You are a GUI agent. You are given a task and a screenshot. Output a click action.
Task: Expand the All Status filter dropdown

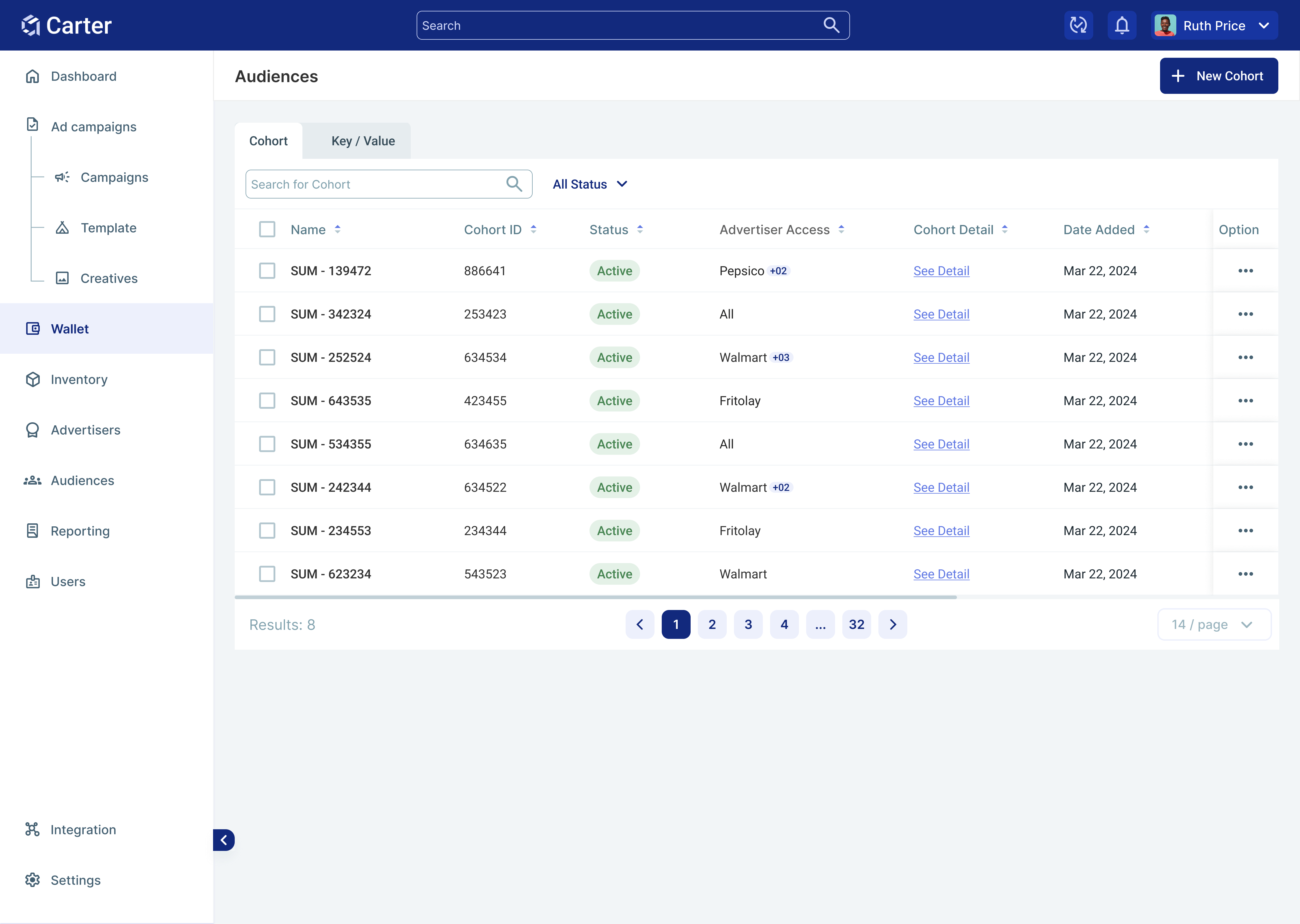(590, 184)
